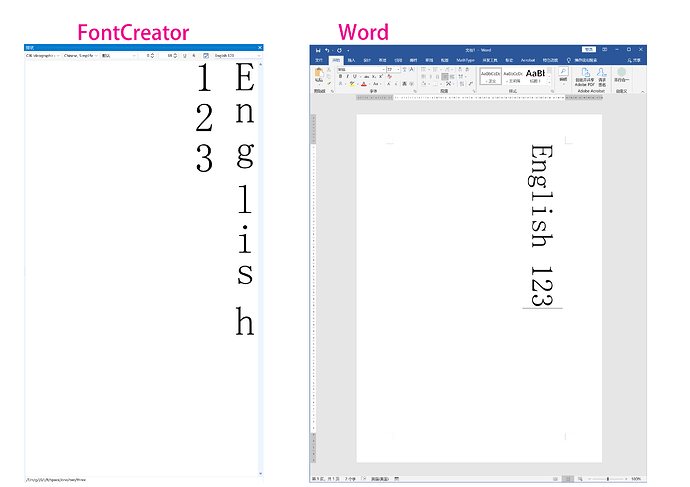Image resolution: width=690 pixels, height=487 pixels.
Task: Select the second style in Styles gallery
Action: coord(513,76)
